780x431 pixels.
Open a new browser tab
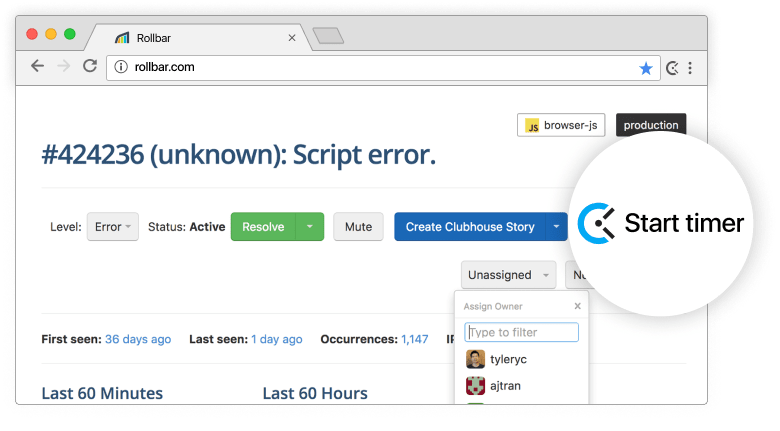tap(328, 36)
